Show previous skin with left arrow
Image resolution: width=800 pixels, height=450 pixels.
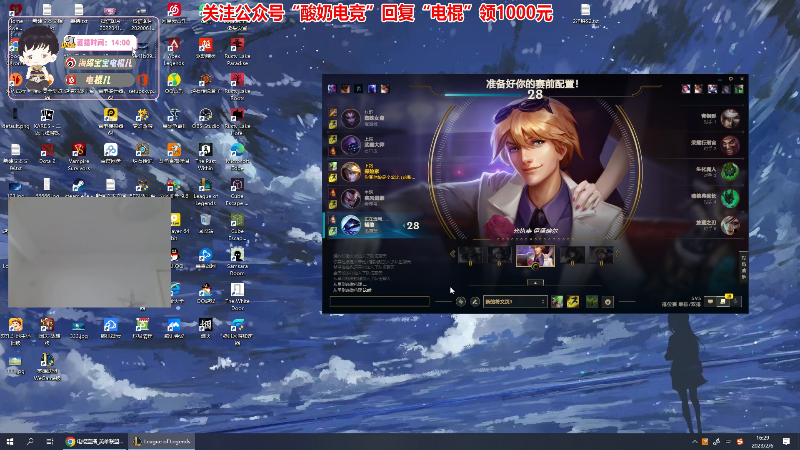coord(453,254)
